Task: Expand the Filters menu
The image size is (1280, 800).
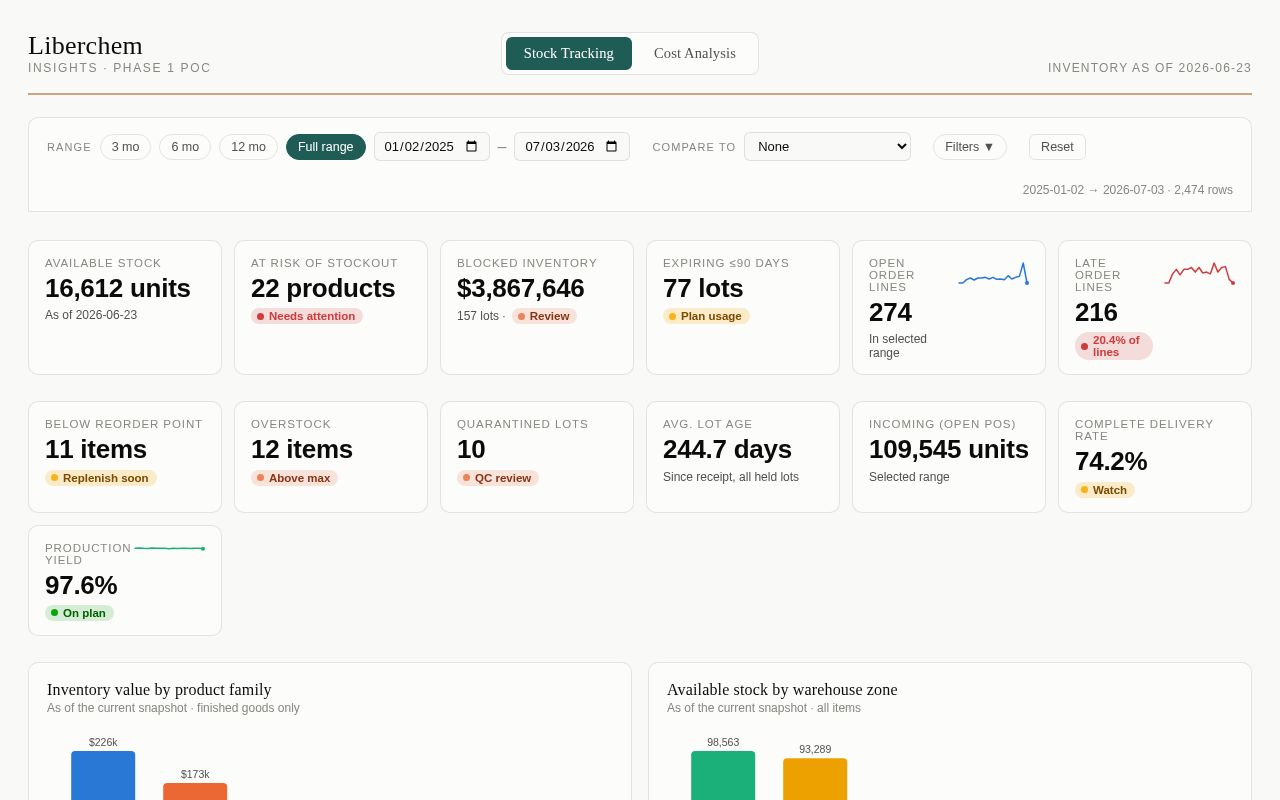Action: [970, 147]
